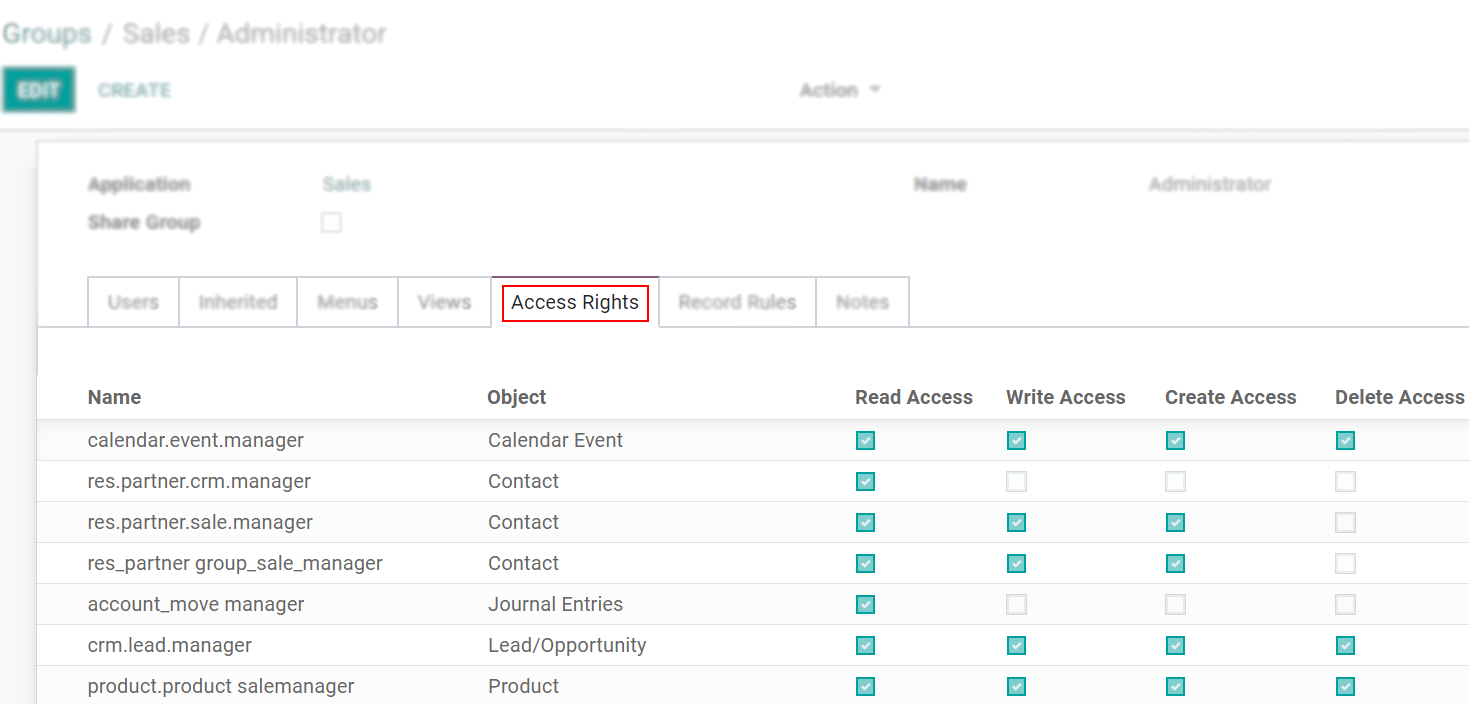
Task: Disable Delete Access for crm.lead.manager
Action: pyautogui.click(x=1345, y=645)
